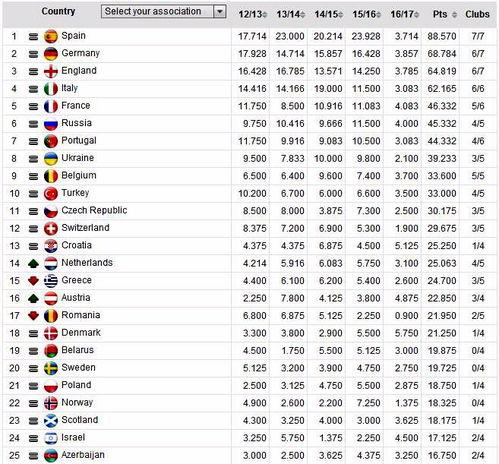Viewport: 499px width, 464px height.
Task: Click the dropdown arrow of association selector
Action: pos(220,12)
